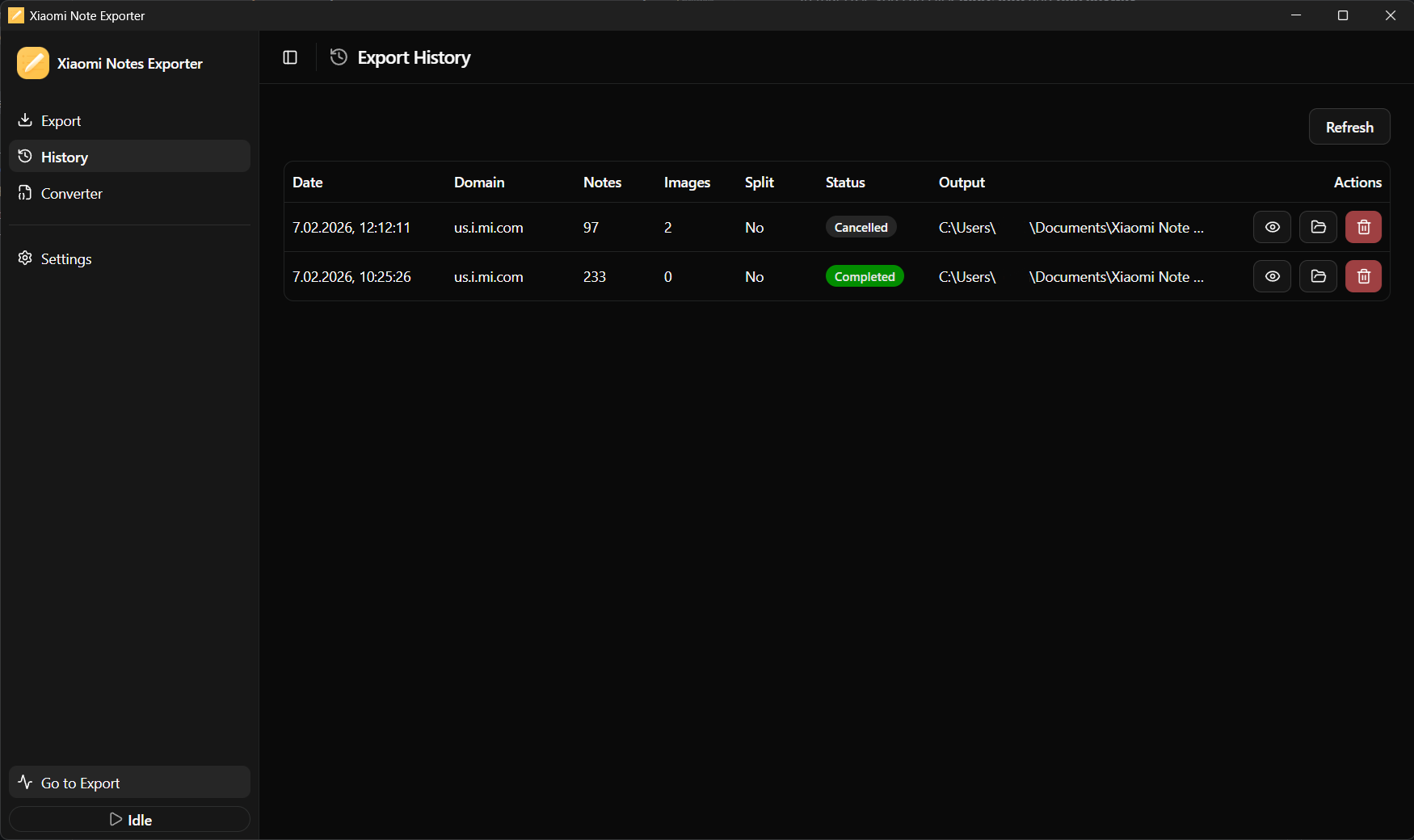
Task: Refresh the export history list
Action: click(1349, 127)
